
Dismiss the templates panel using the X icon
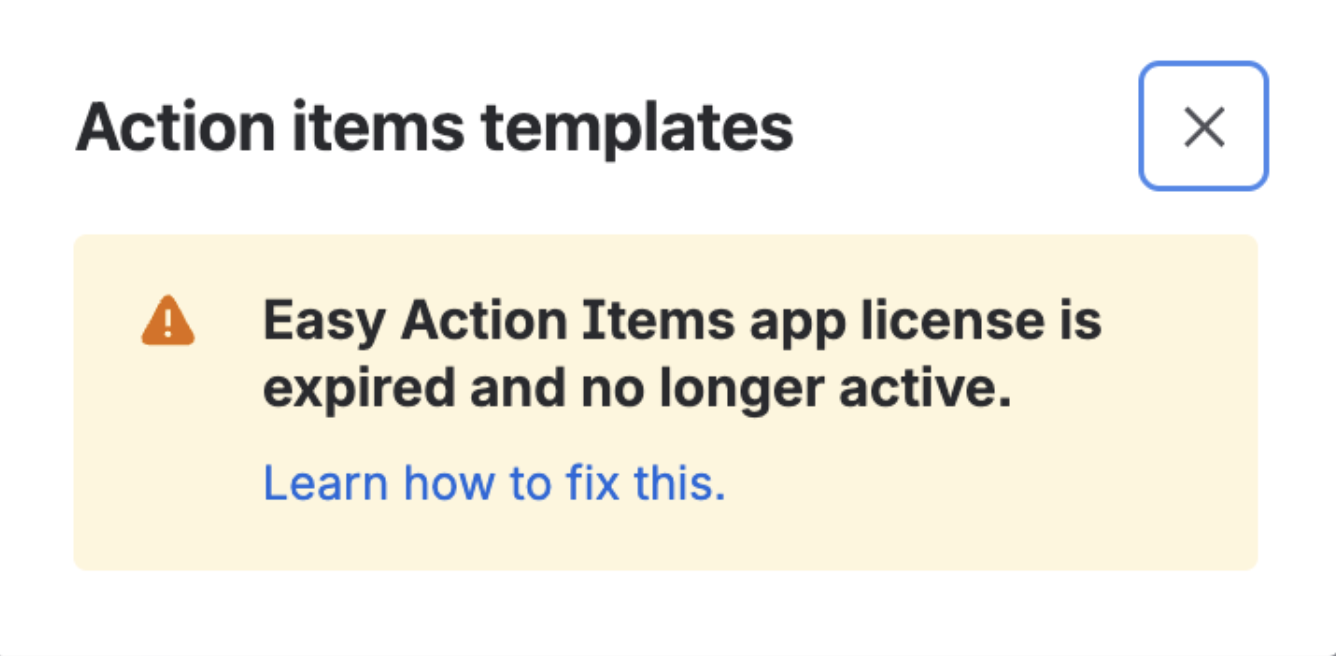click(x=1204, y=127)
